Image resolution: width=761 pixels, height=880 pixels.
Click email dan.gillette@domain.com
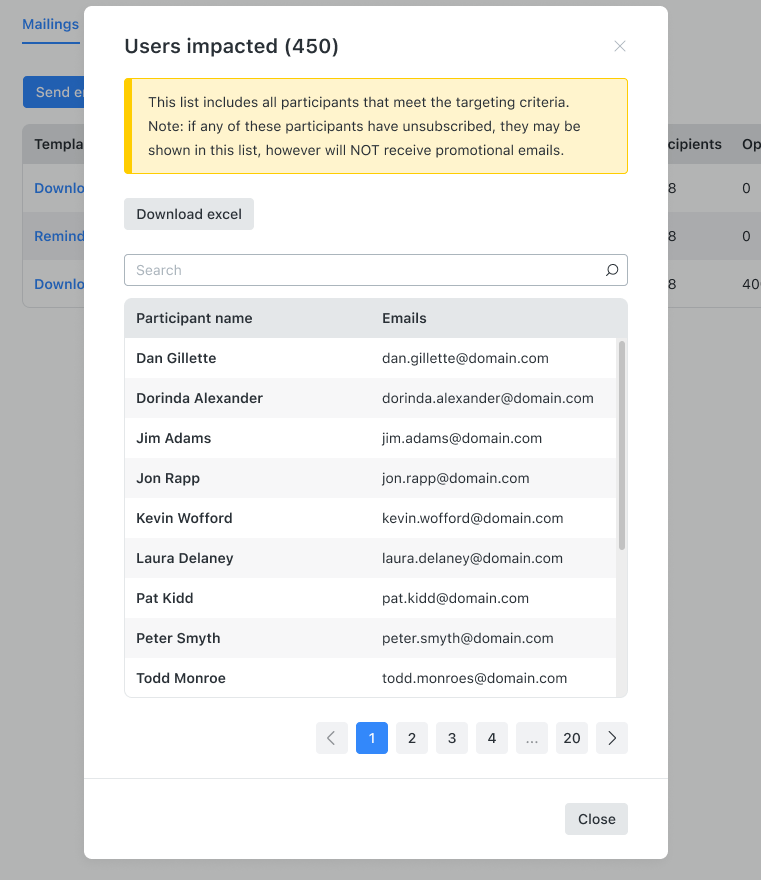tap(465, 358)
